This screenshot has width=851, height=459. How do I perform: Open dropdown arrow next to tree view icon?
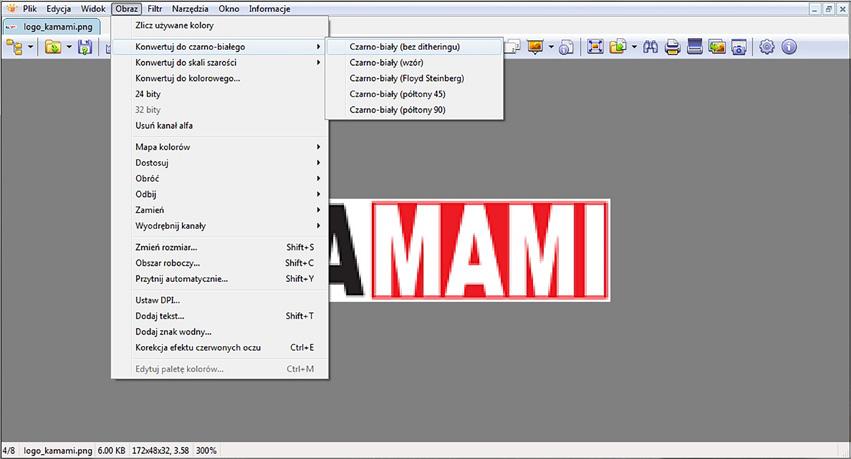(30, 47)
